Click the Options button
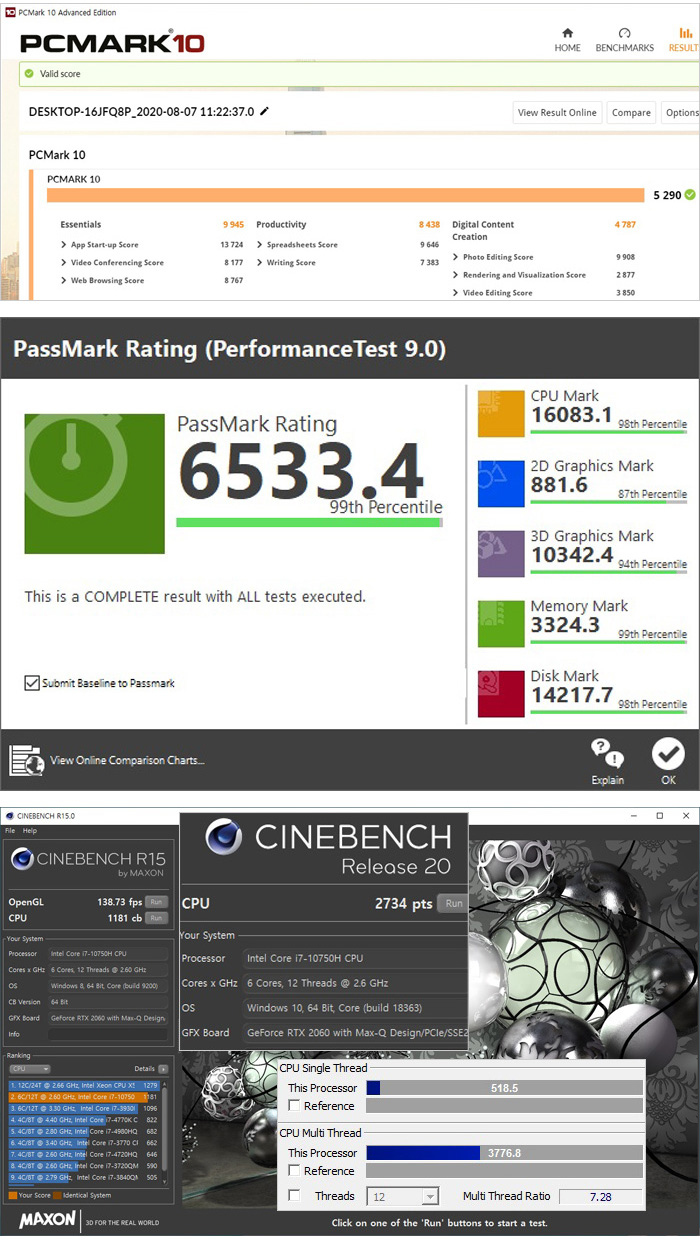Screen dimensions: 700x1240 pos(681,113)
